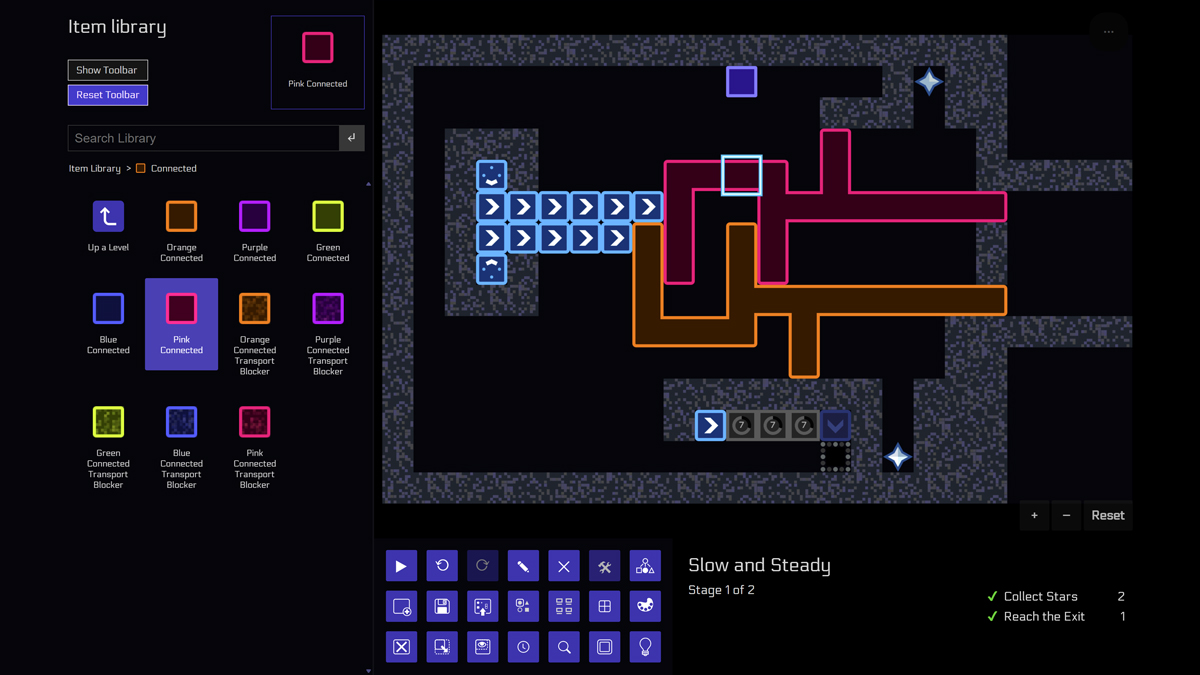This screenshot has height=675, width=1200.
Task: Click the history clock icon
Action: 523,646
